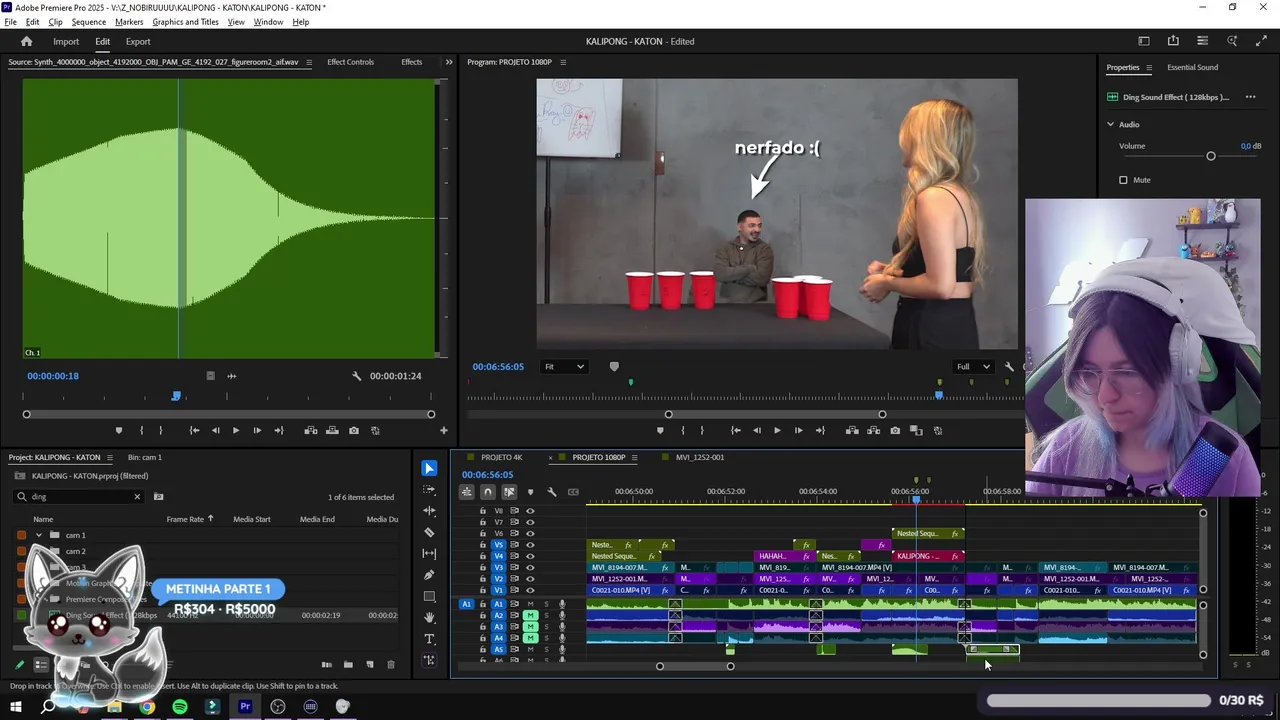Screen dimensions: 1280x720
Task: Toggle Linked Selection in timeline
Action: pyautogui.click(x=509, y=492)
